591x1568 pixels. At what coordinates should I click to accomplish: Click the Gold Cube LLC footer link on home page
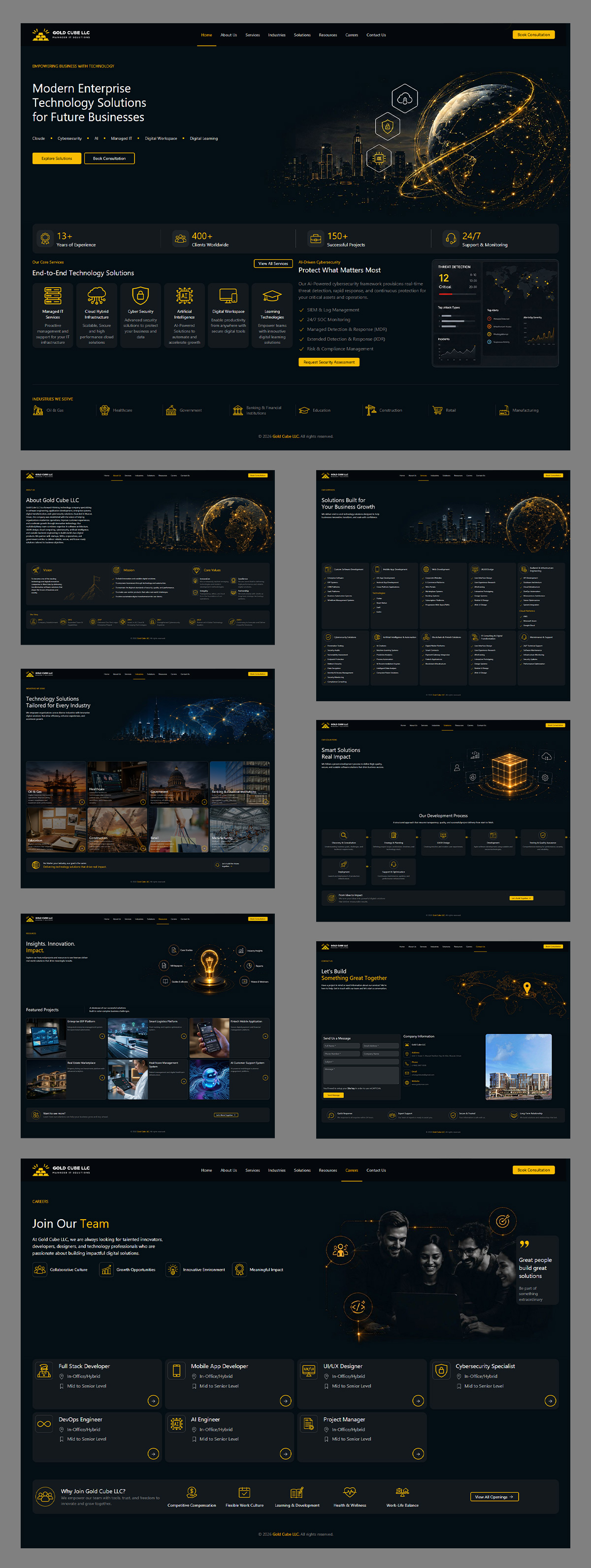click(x=286, y=437)
